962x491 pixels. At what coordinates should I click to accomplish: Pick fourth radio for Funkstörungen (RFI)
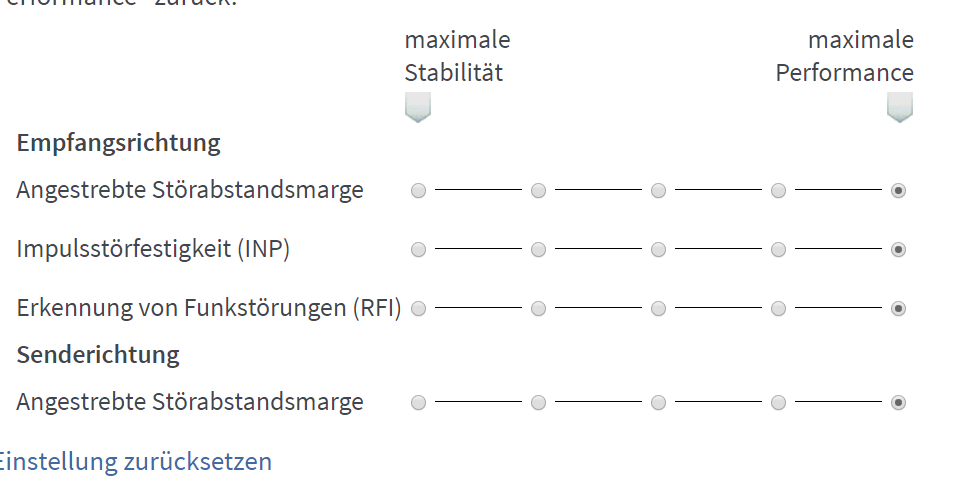coord(778,309)
